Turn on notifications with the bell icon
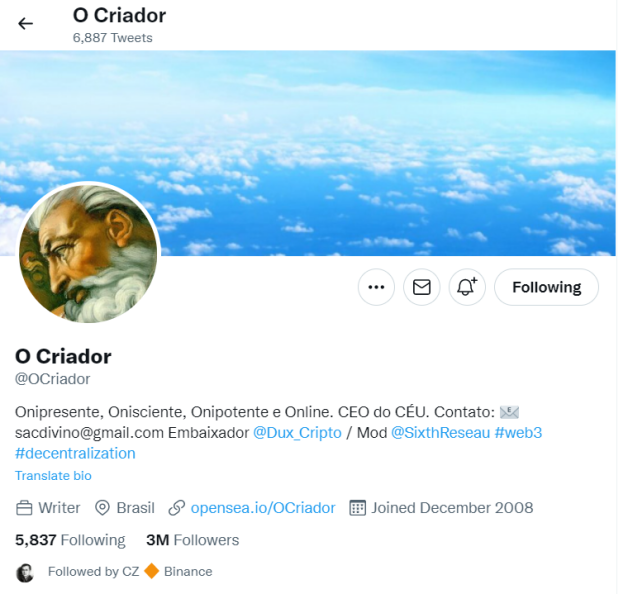Viewport: 628px width, 594px height. click(x=467, y=287)
